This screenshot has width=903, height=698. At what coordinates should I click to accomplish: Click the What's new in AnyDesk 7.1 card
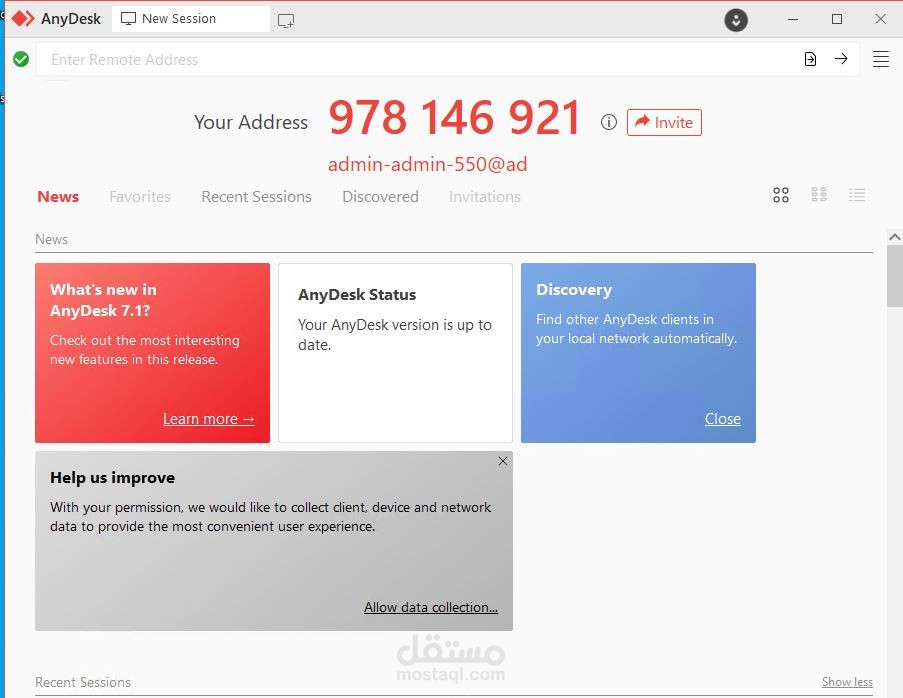(153, 353)
